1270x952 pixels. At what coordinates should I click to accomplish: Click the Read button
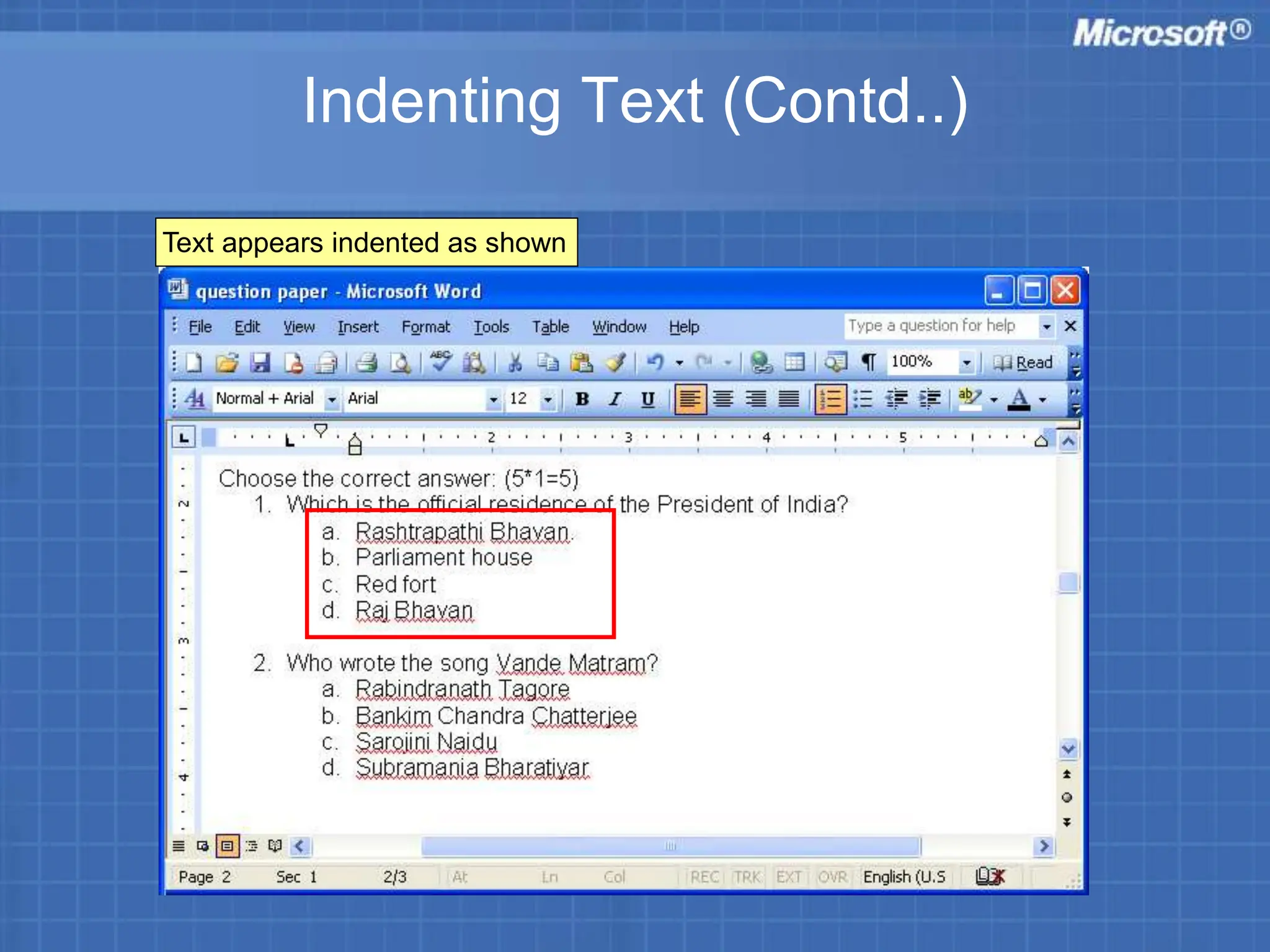pyautogui.click(x=1023, y=363)
